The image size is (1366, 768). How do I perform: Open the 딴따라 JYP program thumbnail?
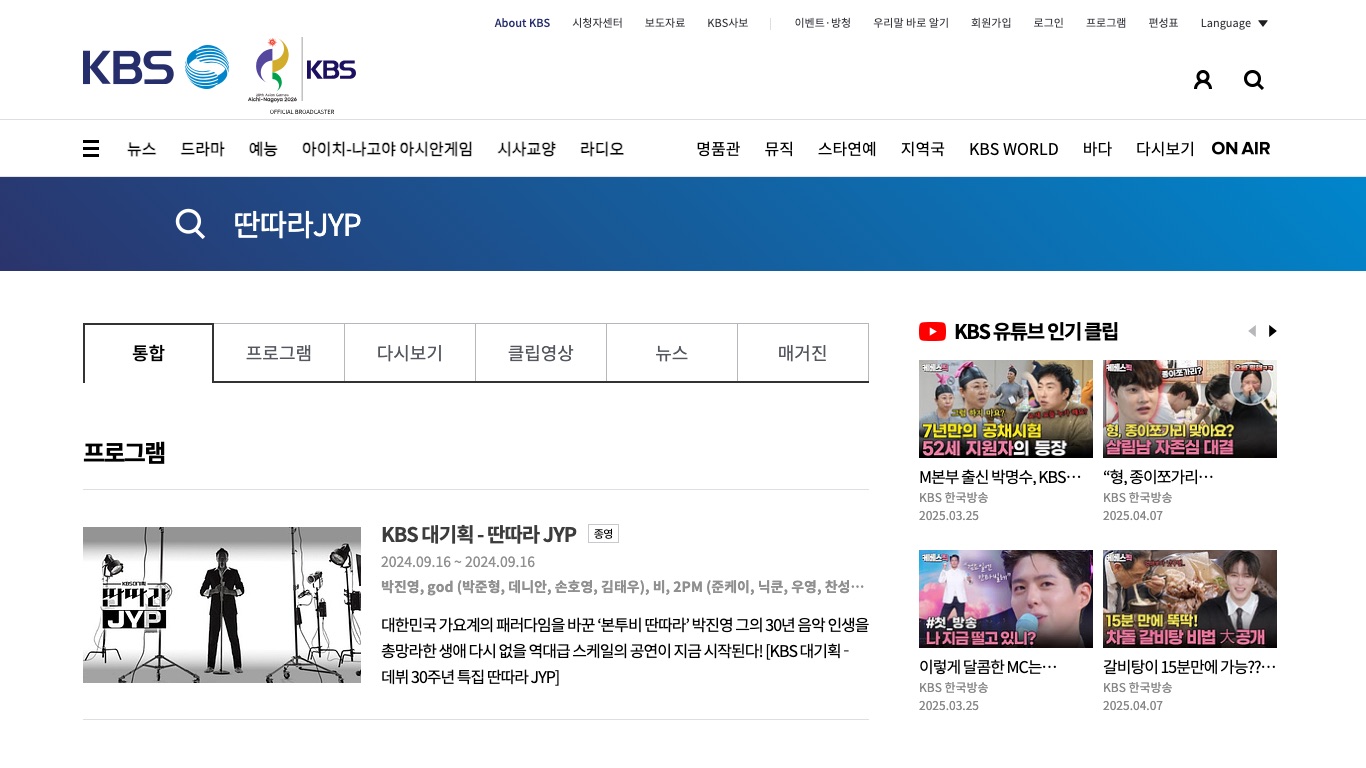[x=222, y=605]
